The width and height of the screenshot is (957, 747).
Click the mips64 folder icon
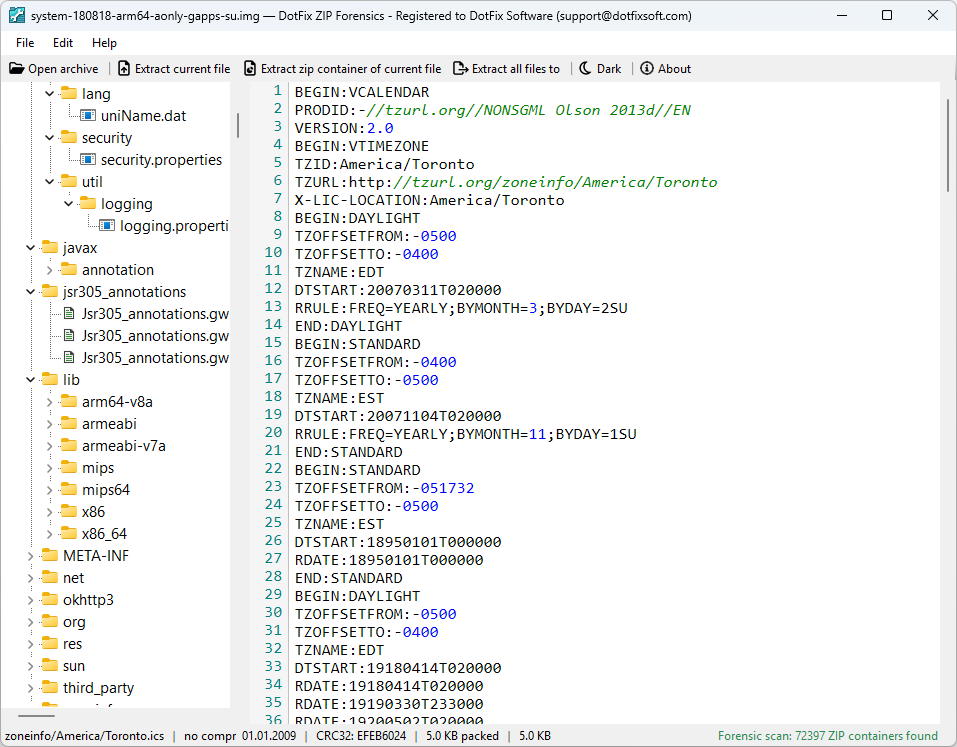[x=69, y=489]
